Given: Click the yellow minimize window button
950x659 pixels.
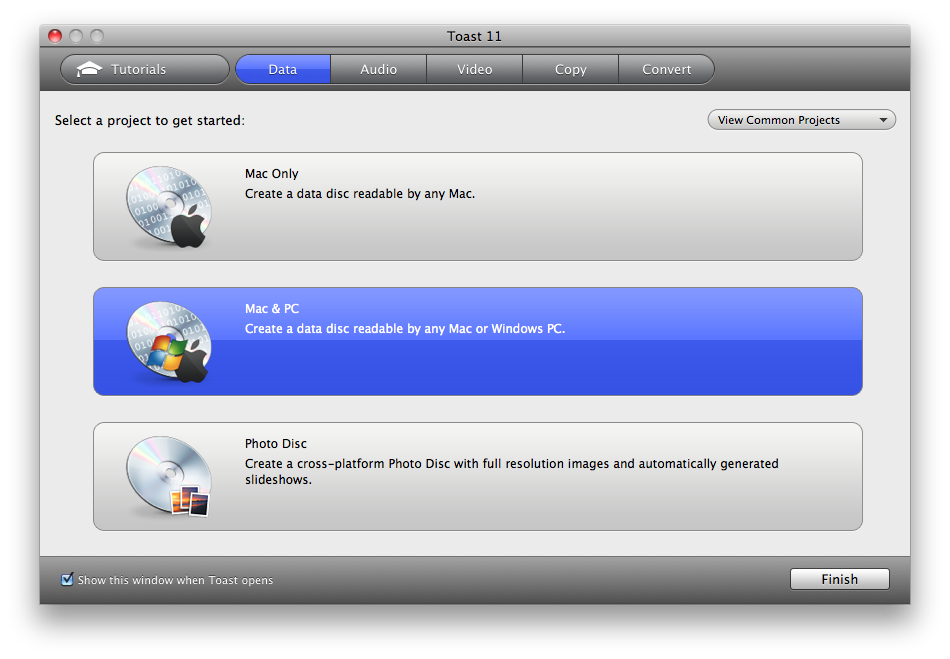Looking at the screenshot, I should (x=76, y=36).
